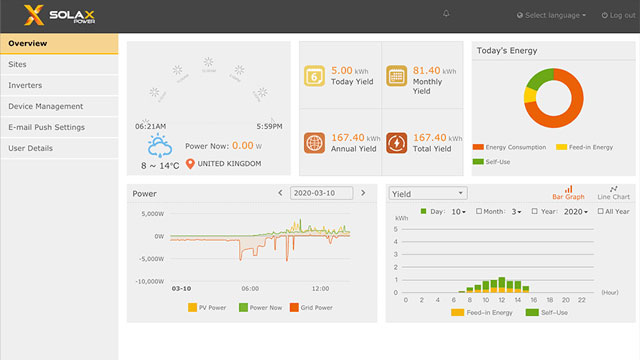Click the 167.40 kWh Annual Yield value
The image size is (640, 360).
tap(356, 138)
